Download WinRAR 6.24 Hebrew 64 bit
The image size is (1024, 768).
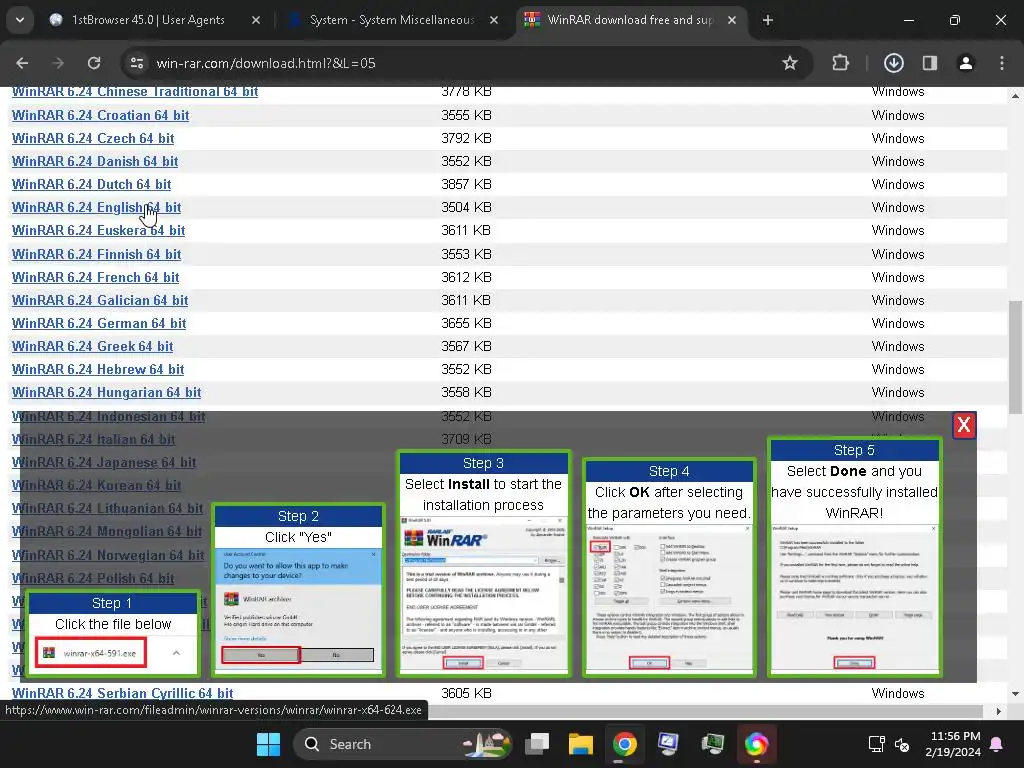98,370
